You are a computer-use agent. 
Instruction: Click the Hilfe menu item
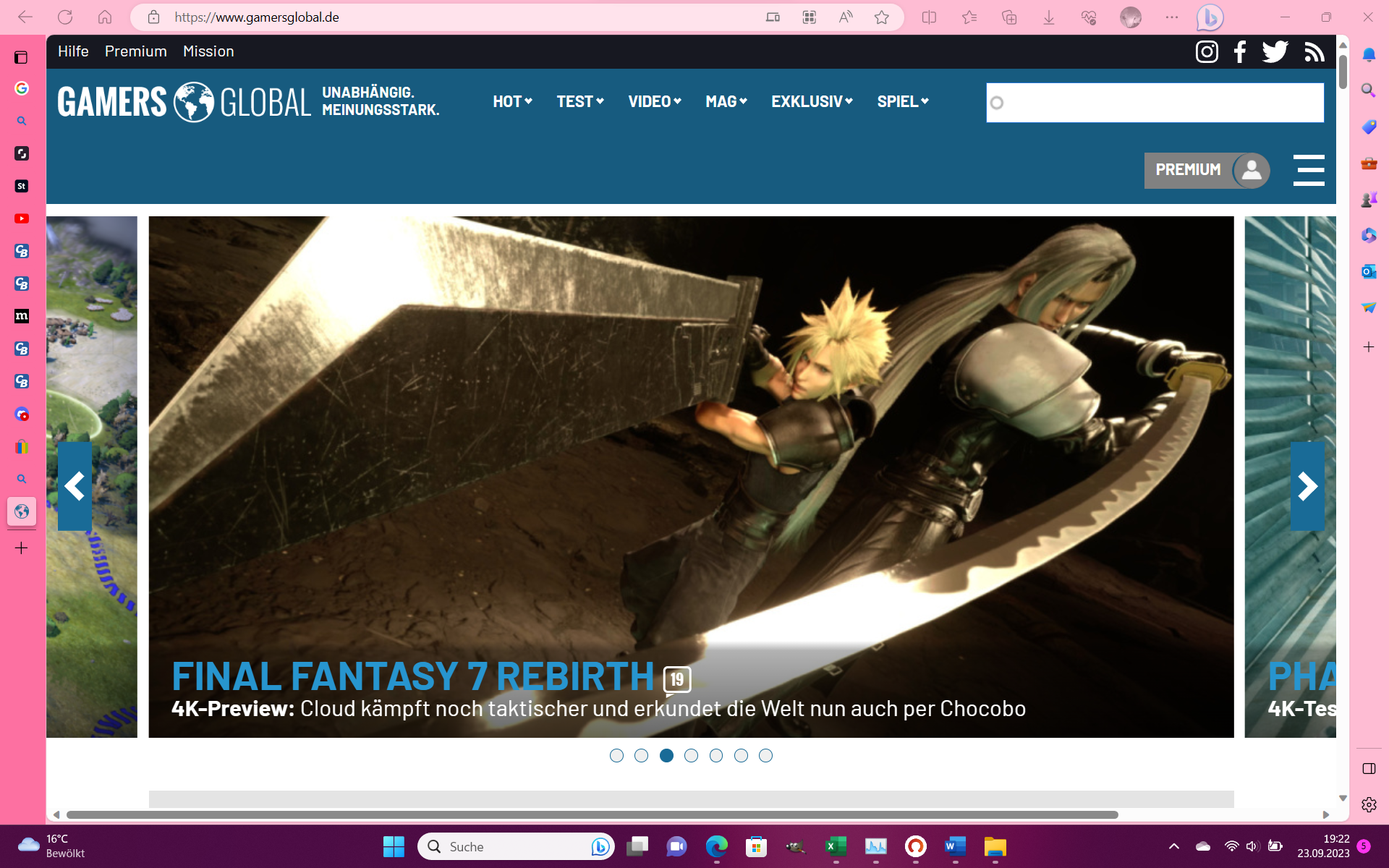coord(73,51)
